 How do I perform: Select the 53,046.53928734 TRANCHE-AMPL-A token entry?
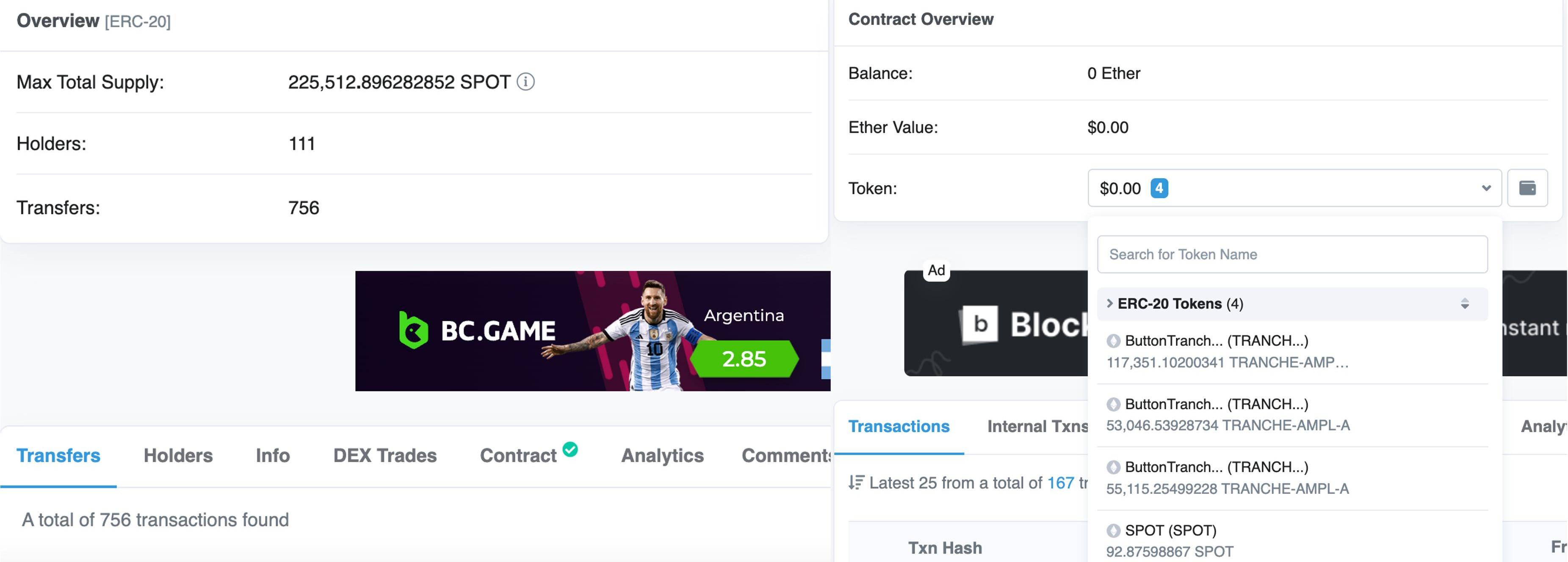pos(1227,415)
